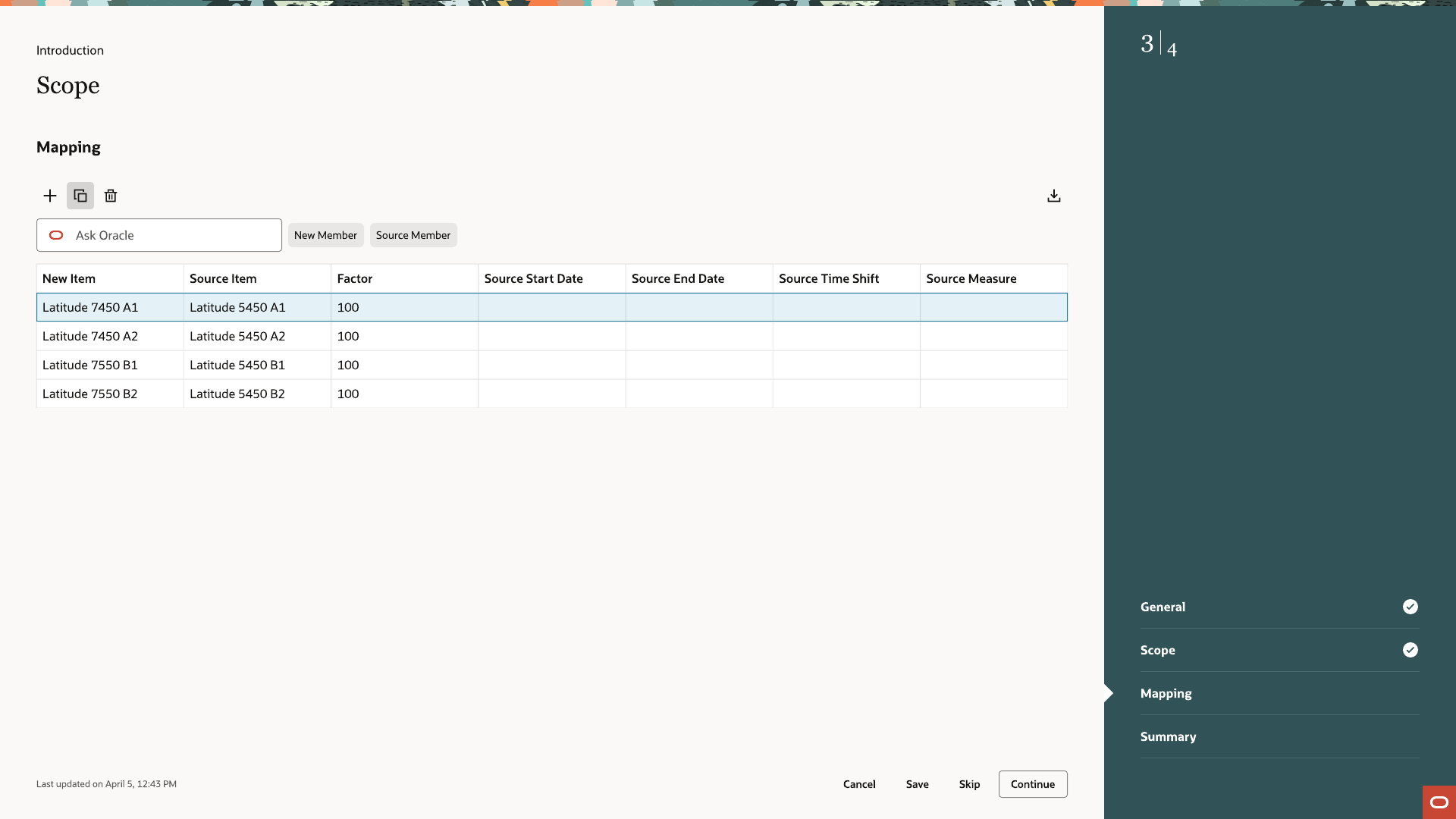Select the Latitude 7450 A2 cell
This screenshot has width=1456, height=819.
click(110, 336)
